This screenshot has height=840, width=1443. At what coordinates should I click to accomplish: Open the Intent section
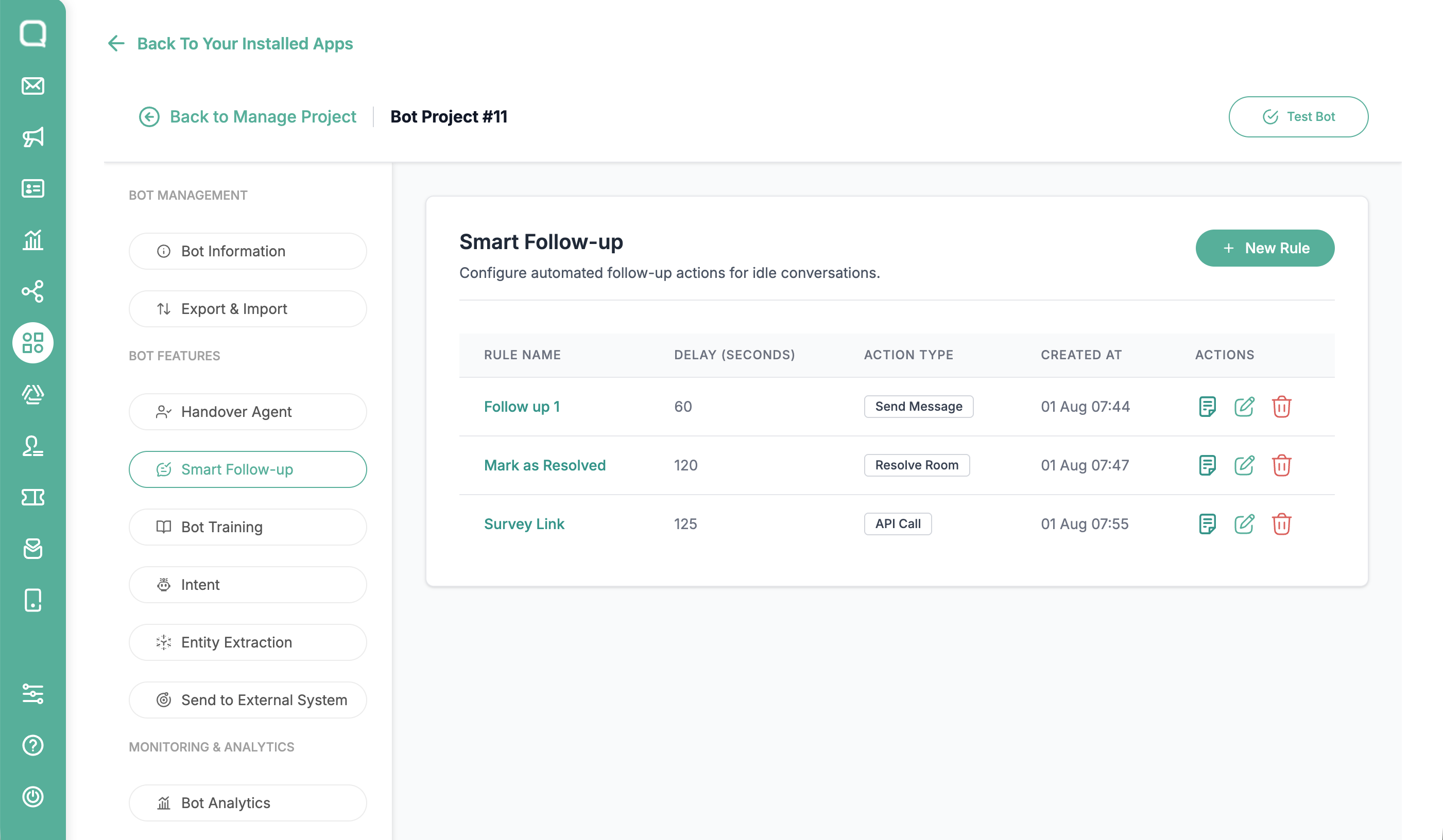(247, 585)
